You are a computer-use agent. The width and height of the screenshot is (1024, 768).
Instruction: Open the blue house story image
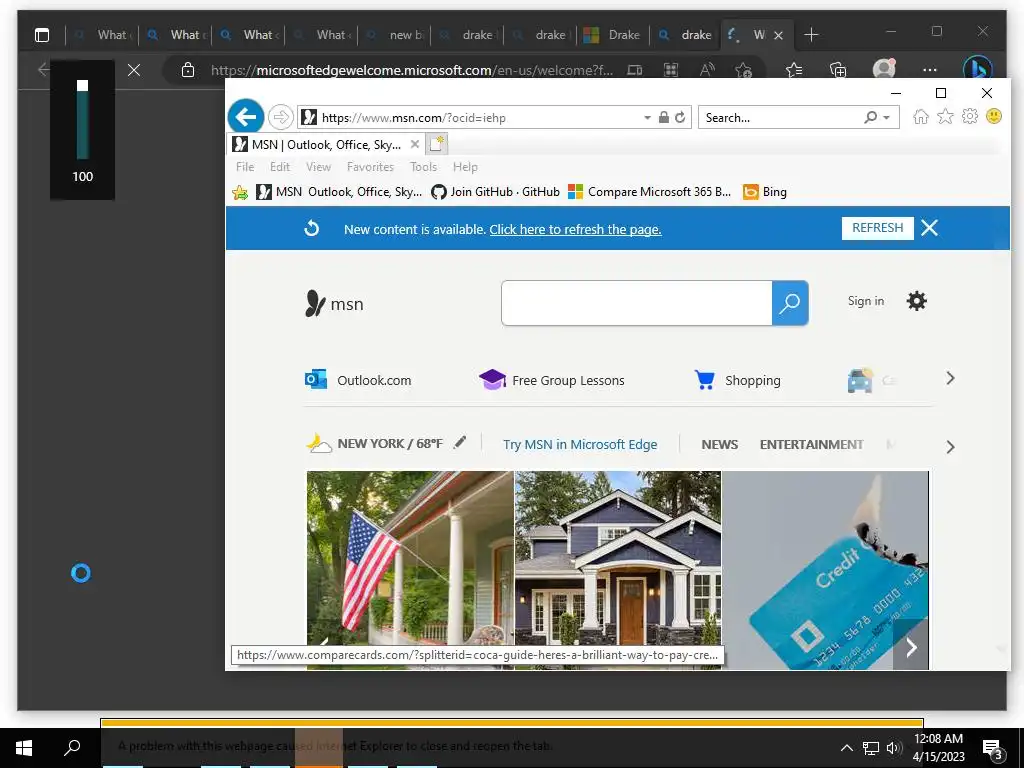click(x=618, y=569)
